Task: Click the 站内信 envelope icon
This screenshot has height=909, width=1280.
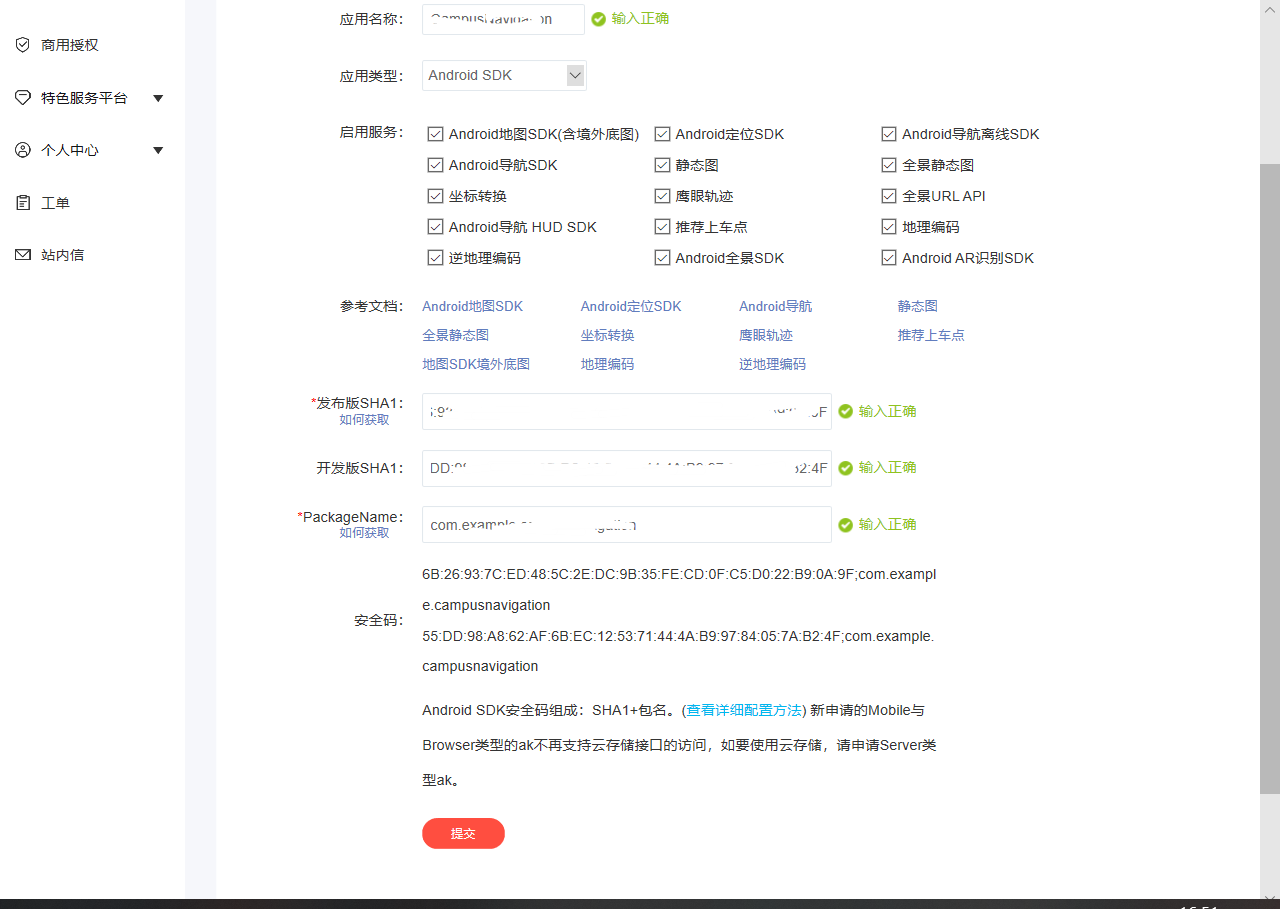Action: (x=22, y=254)
